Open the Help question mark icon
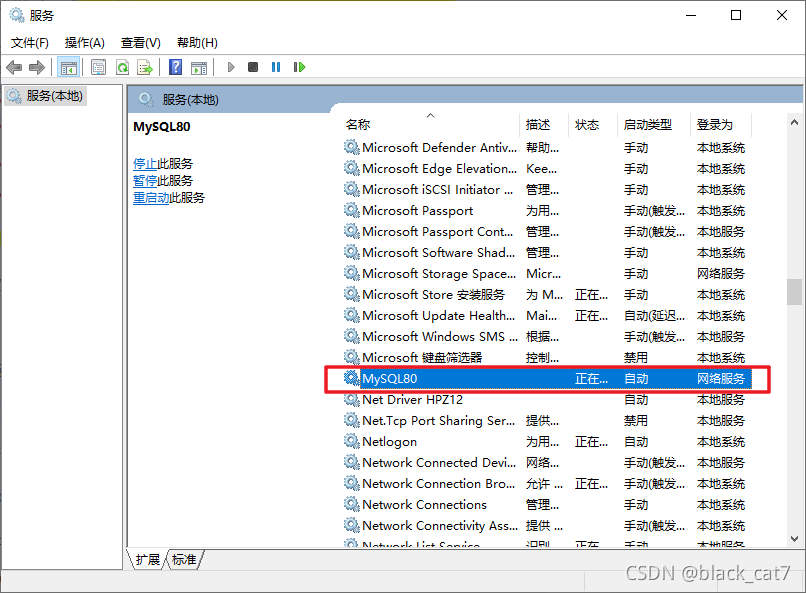The width and height of the screenshot is (806, 593). (x=175, y=67)
